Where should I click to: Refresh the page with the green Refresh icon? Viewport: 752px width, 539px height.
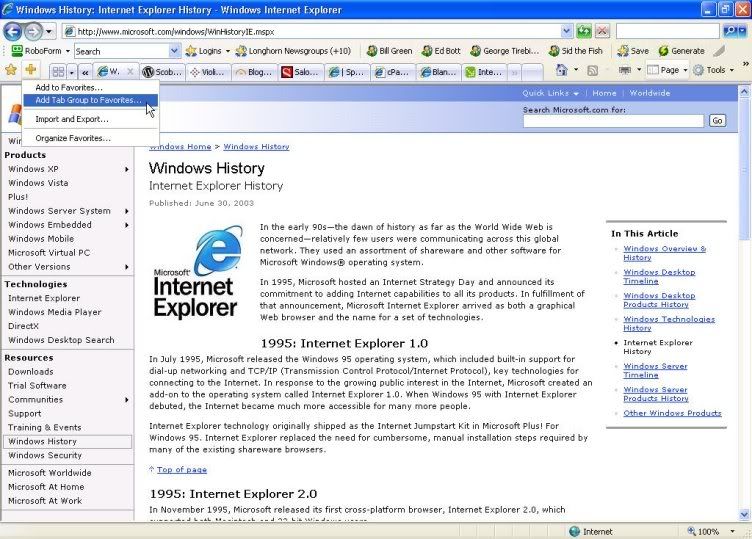[584, 32]
